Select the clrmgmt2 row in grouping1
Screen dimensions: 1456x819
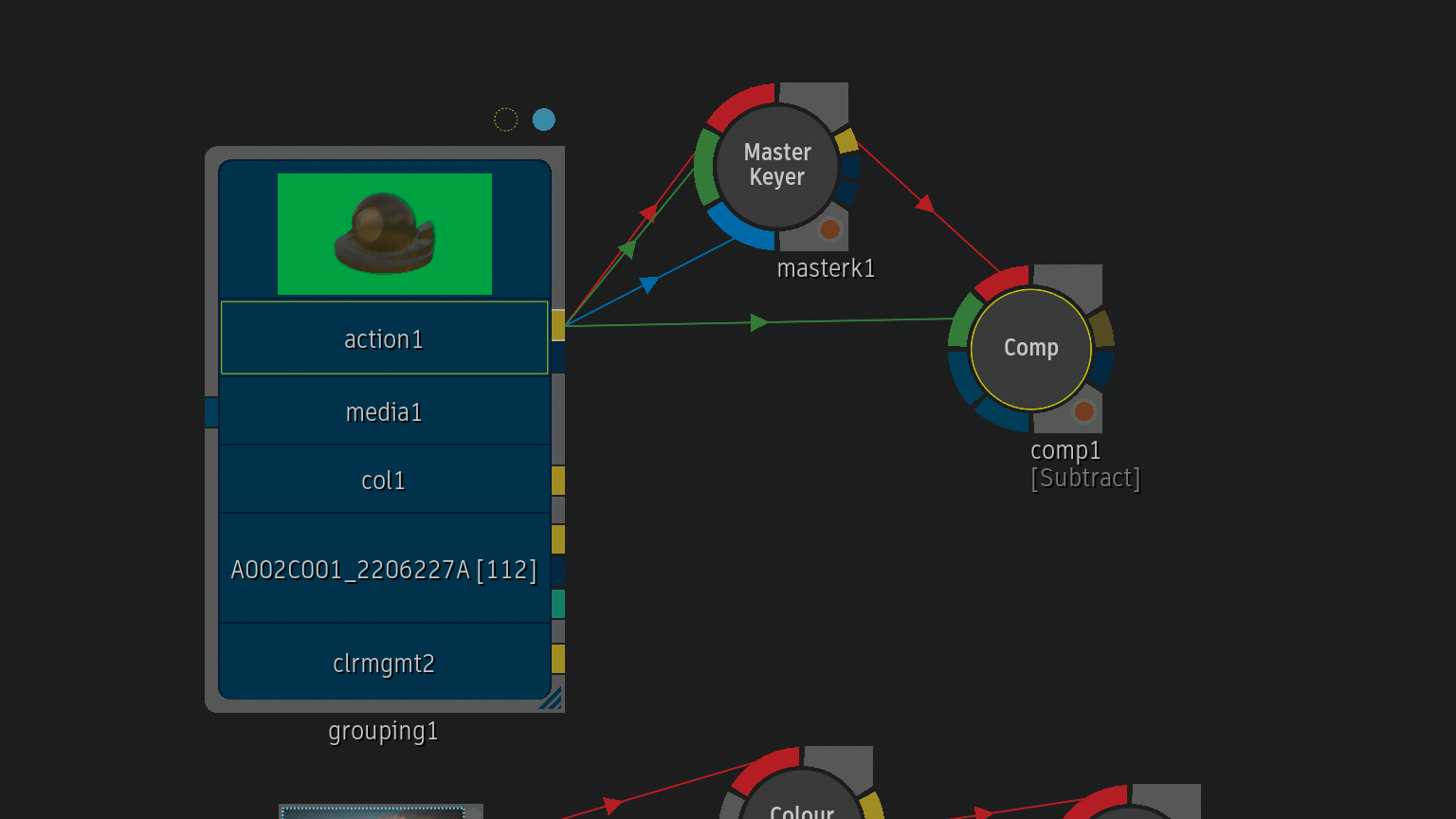pos(385,663)
